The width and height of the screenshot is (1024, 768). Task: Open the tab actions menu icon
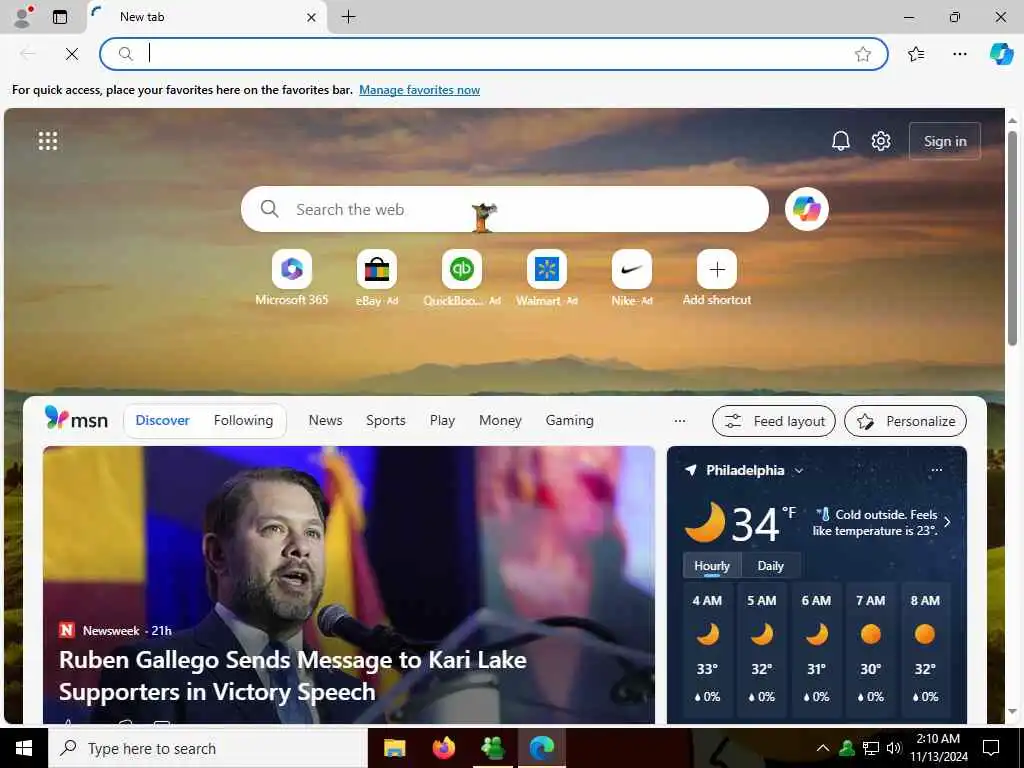[59, 17]
